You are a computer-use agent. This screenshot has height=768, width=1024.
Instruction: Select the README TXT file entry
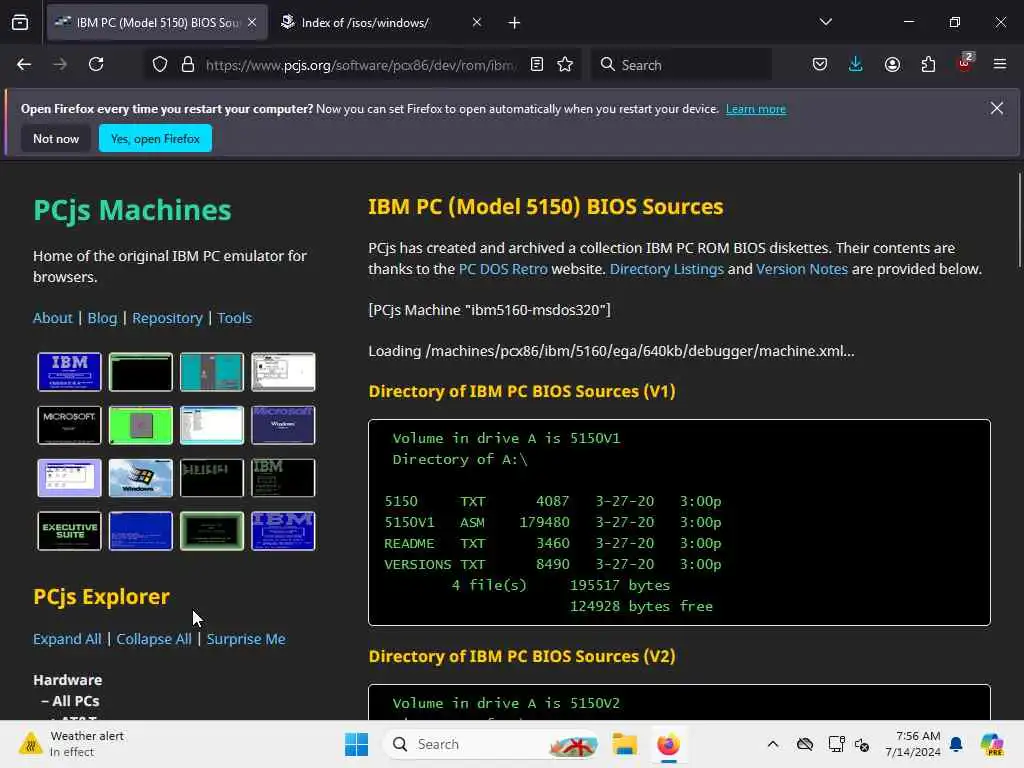(x=552, y=543)
